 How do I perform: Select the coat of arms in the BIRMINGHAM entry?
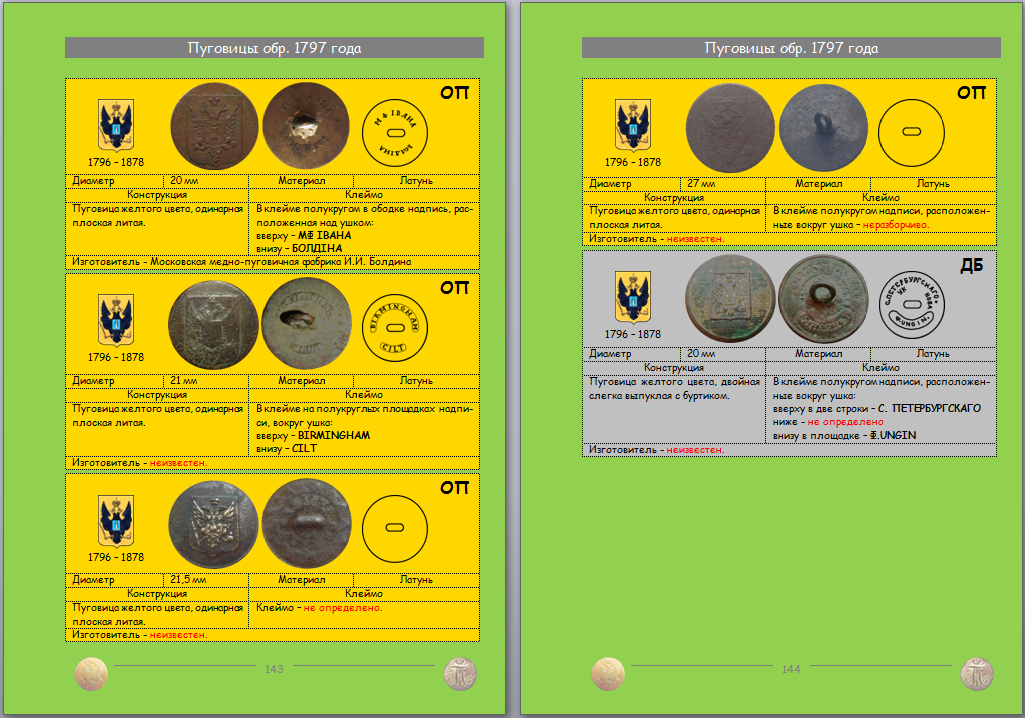115,320
